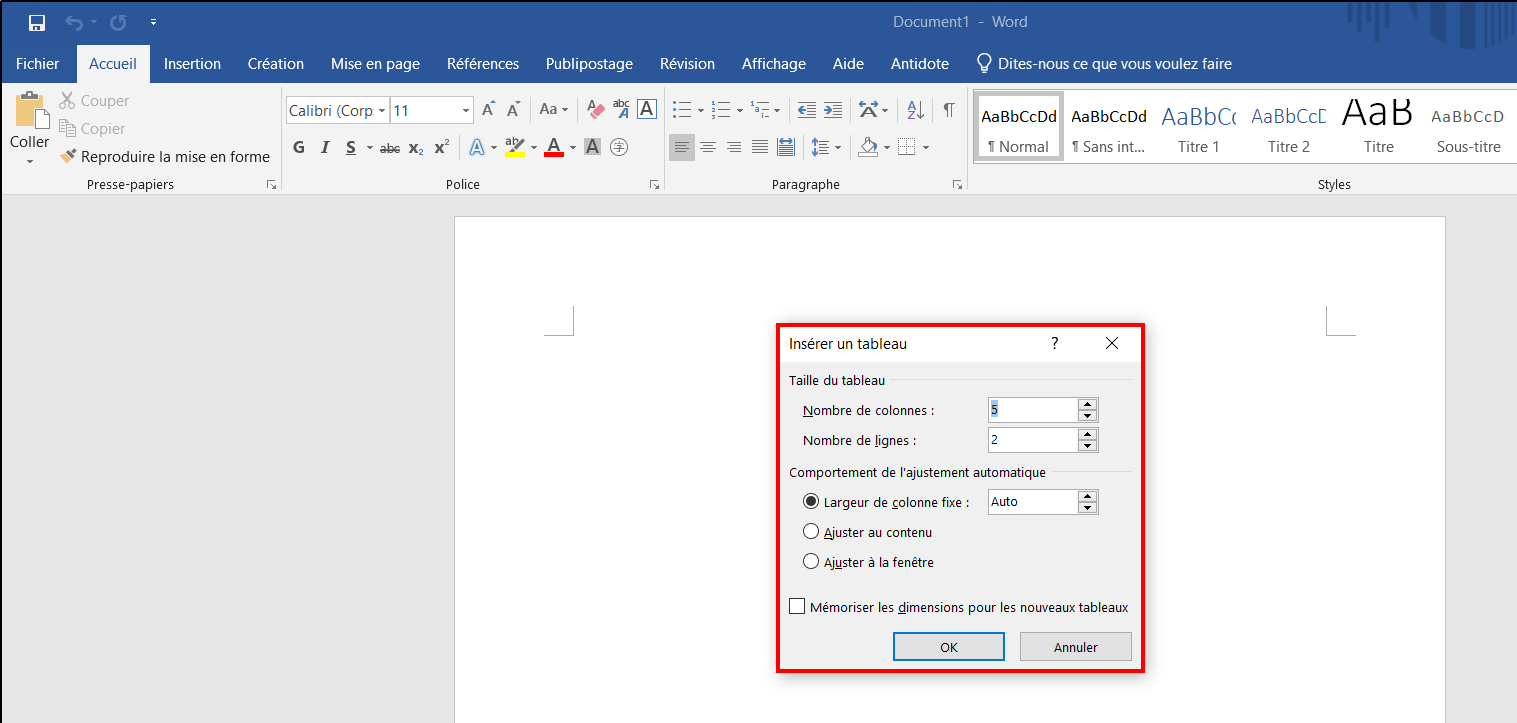Image resolution: width=1517 pixels, height=723 pixels.
Task: Switch to the Insertion tab
Action: (x=192, y=64)
